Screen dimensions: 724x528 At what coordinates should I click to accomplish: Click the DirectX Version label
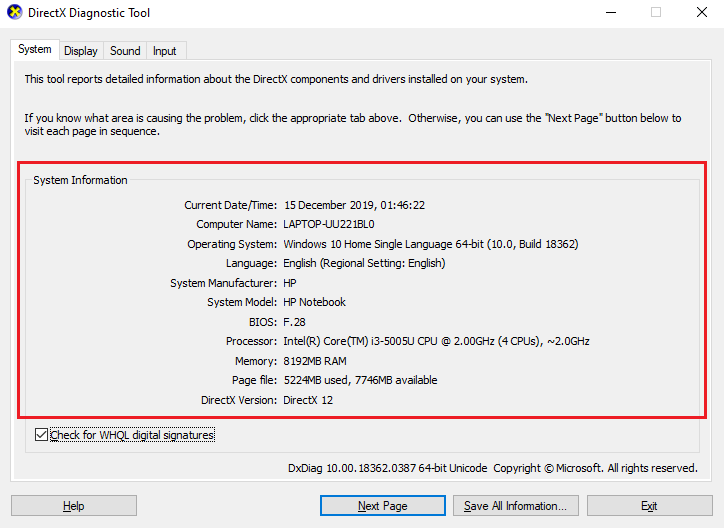tap(239, 400)
